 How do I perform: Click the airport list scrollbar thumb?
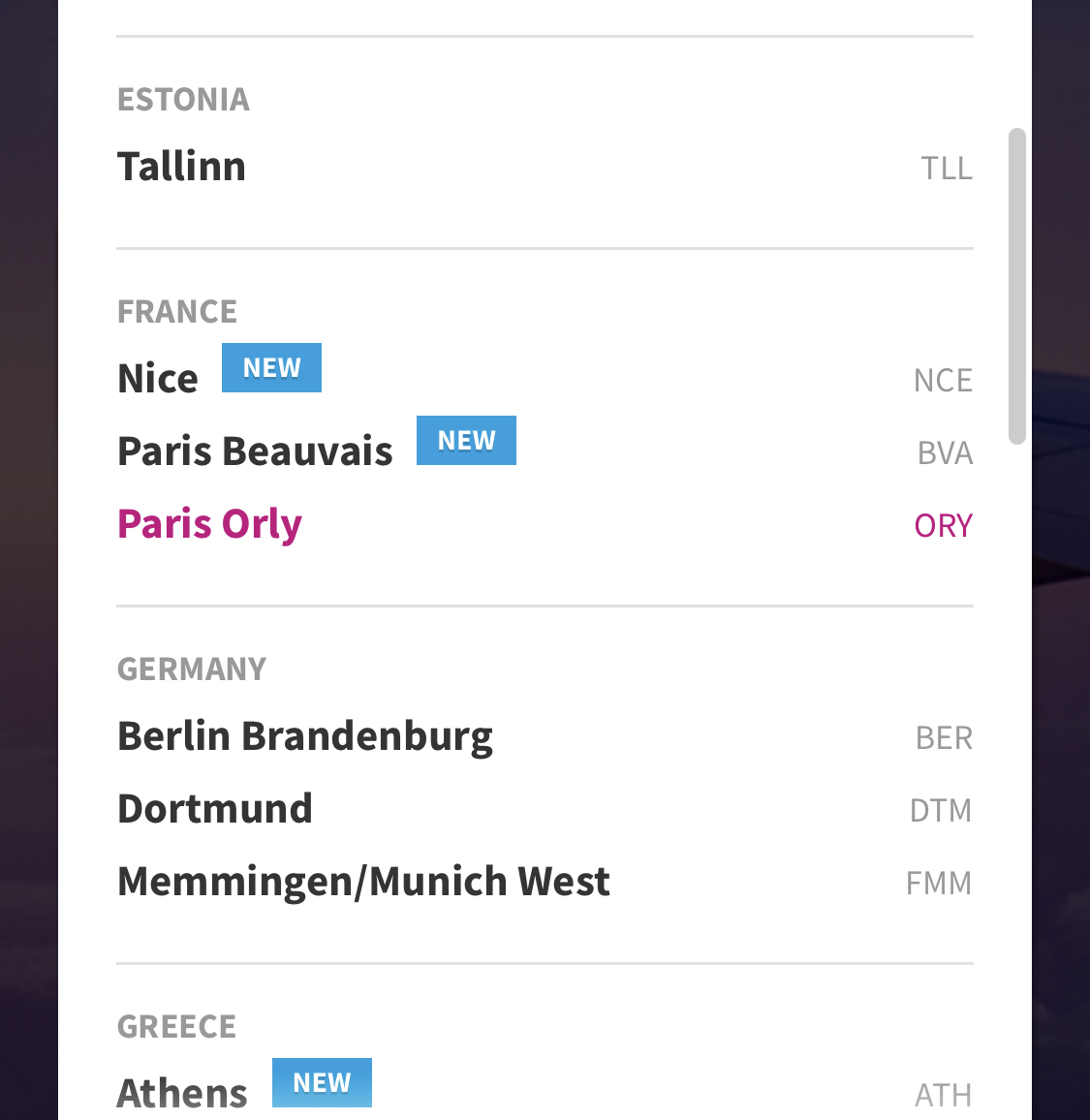1016,286
